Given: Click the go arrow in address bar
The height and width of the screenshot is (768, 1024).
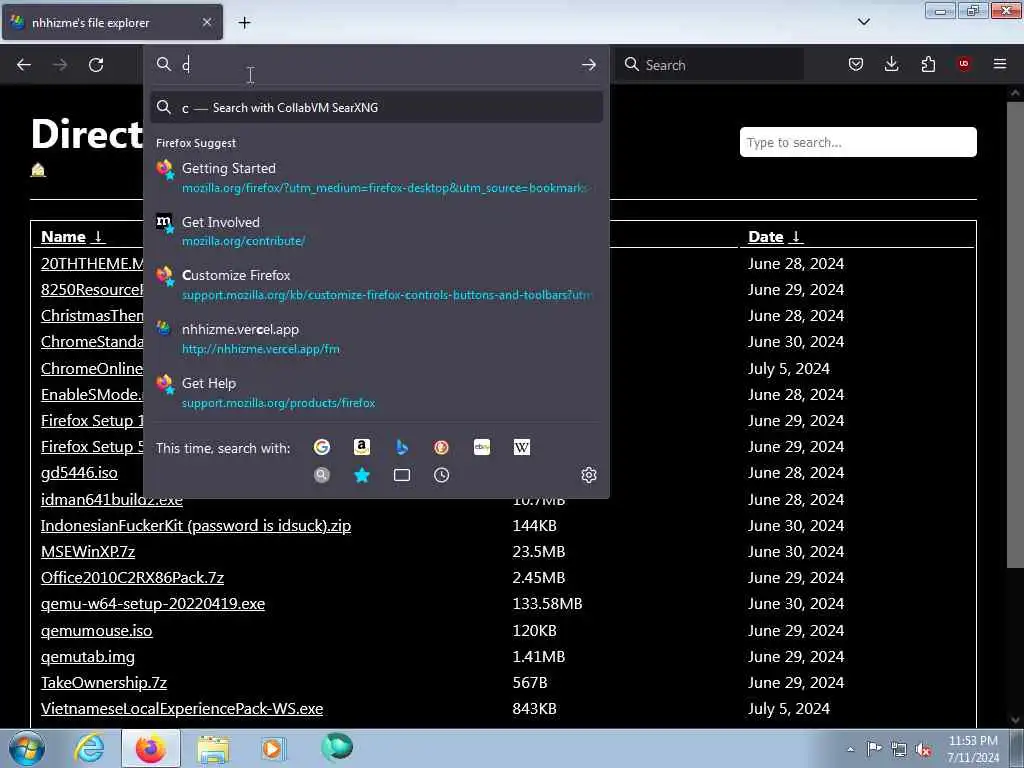Looking at the screenshot, I should point(588,65).
